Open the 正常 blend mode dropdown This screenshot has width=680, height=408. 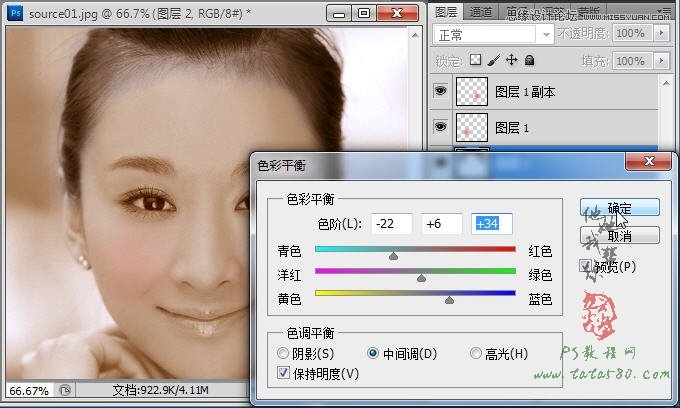point(493,35)
